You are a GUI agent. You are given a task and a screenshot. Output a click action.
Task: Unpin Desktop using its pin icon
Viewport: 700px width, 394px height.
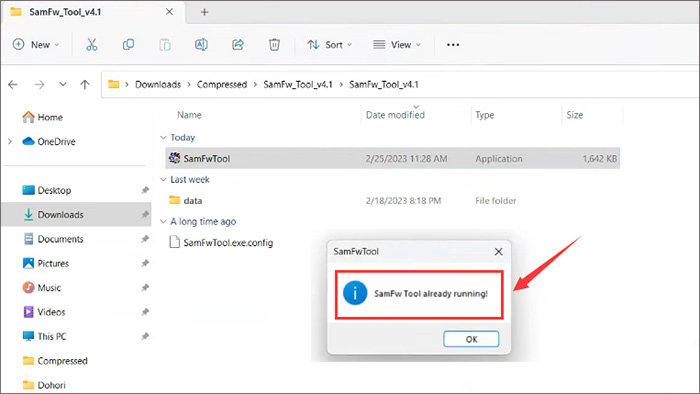[x=145, y=190]
